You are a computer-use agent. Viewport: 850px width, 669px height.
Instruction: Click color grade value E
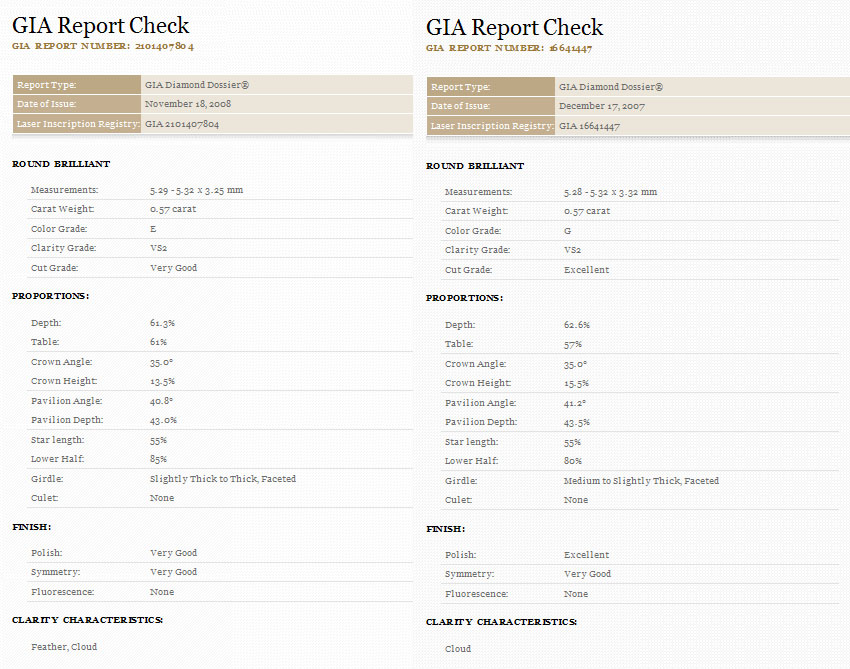point(153,229)
